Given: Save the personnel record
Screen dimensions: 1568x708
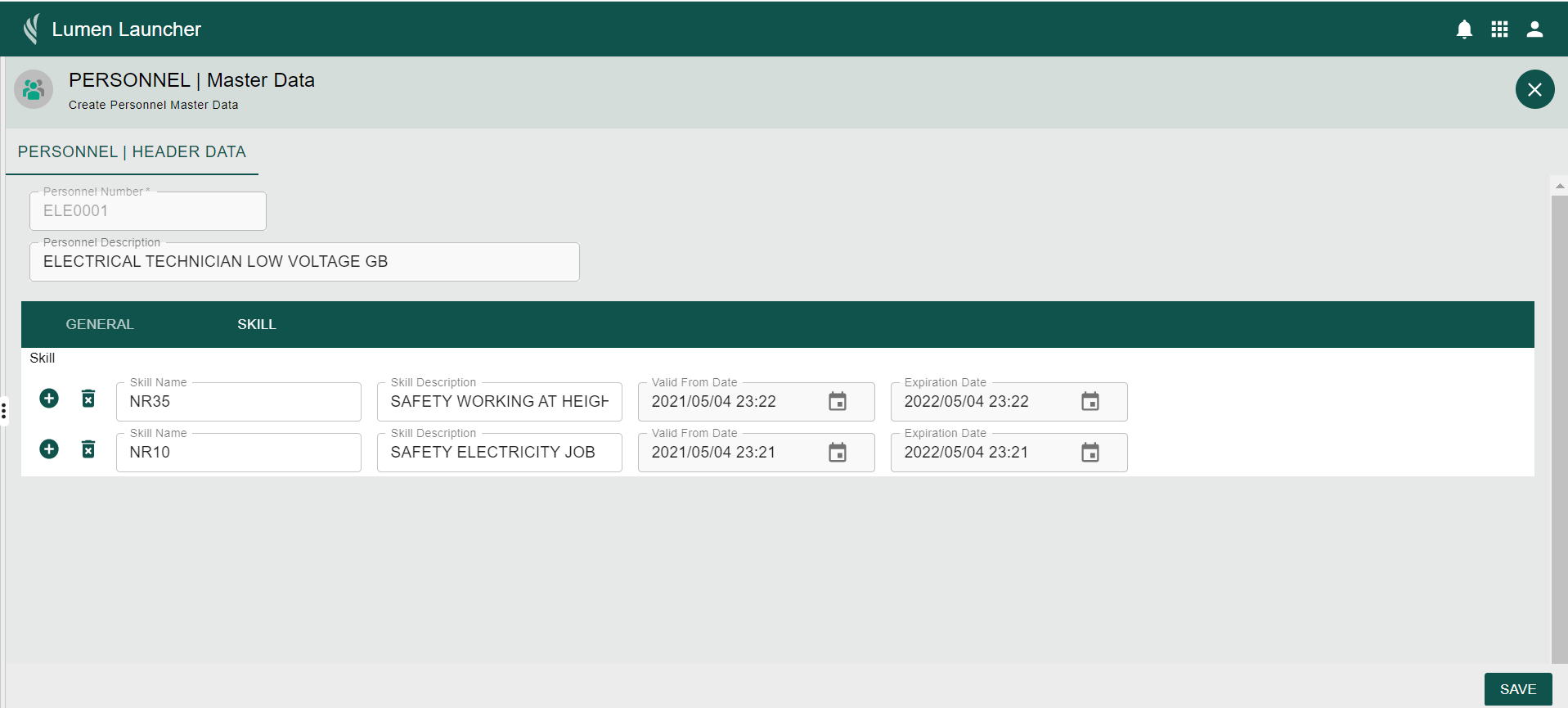Looking at the screenshot, I should (1518, 689).
